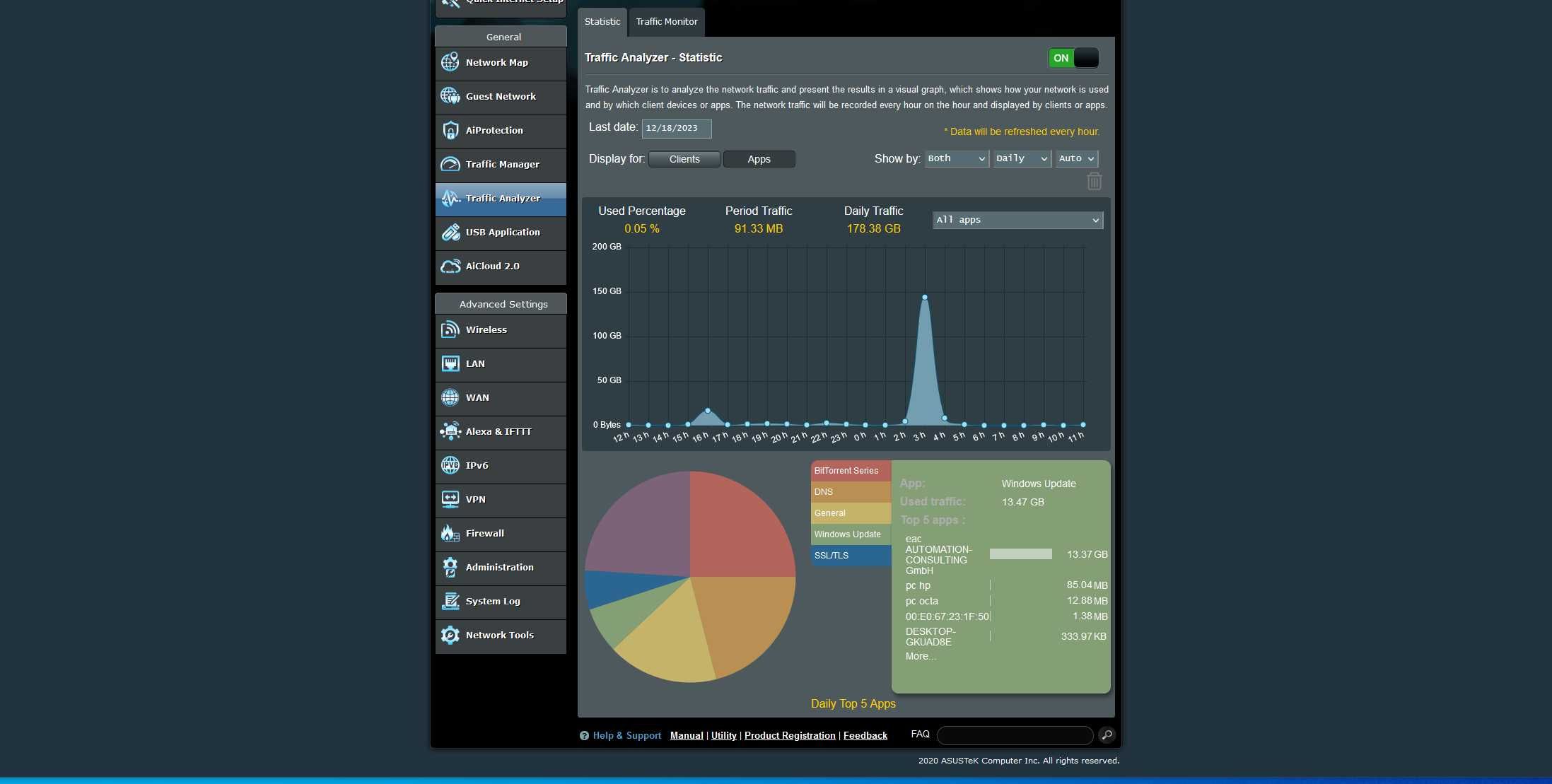
Task: Click the pc hp client row
Action: point(1006,585)
